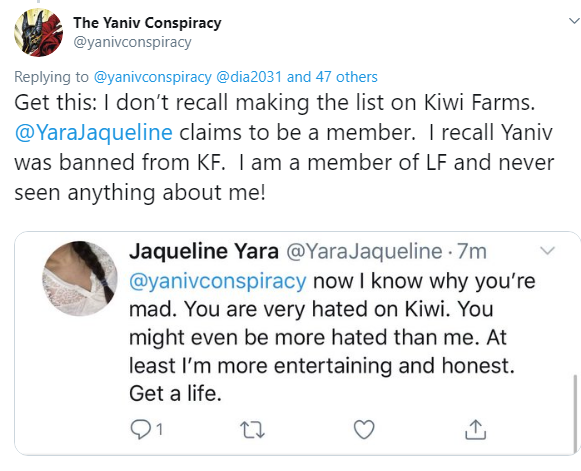The height and width of the screenshot is (471, 581).
Task: Click the gray @yanivconspiracy handle under name
Action: 132,42
